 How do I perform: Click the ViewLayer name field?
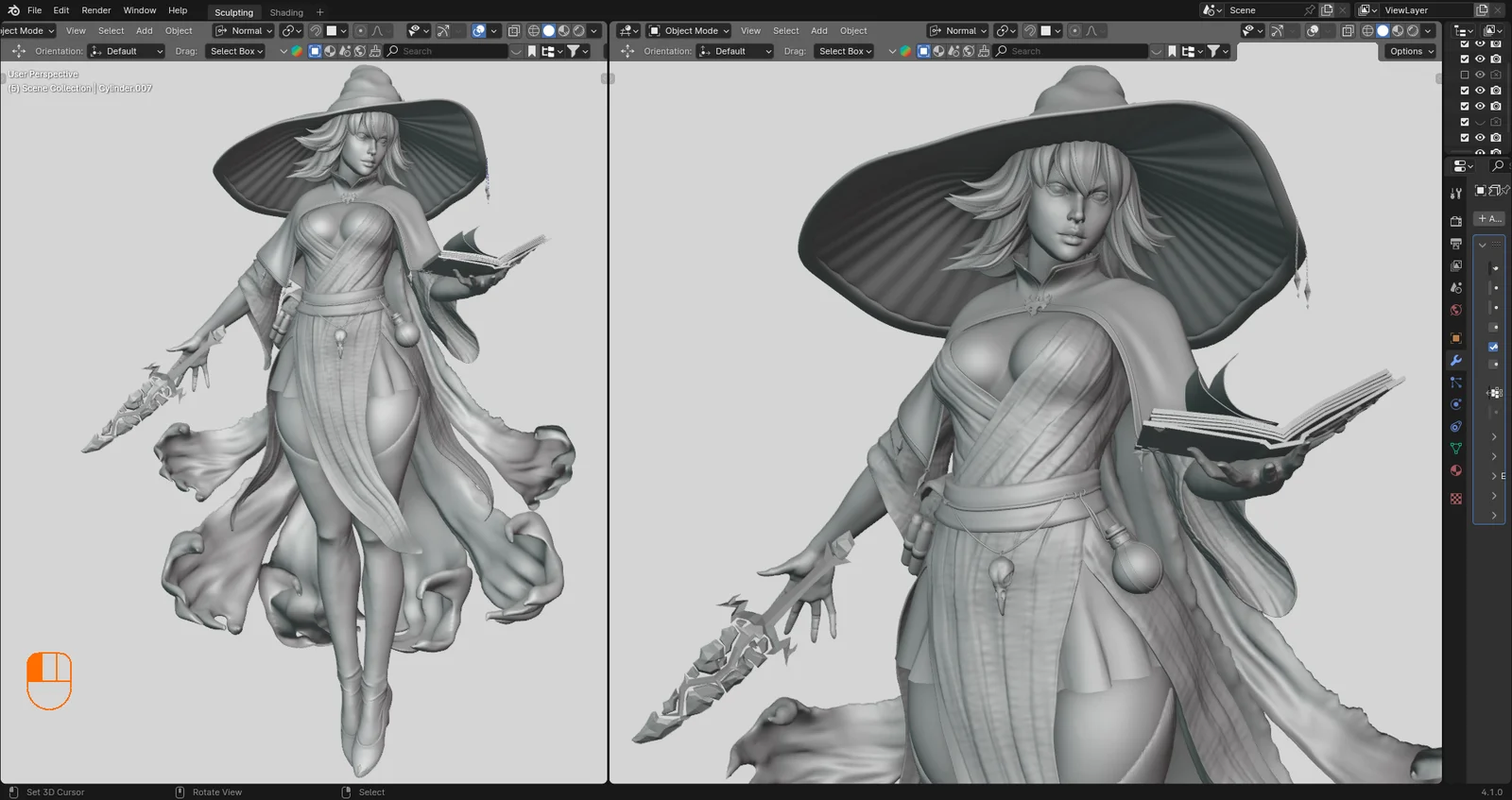coord(1425,10)
